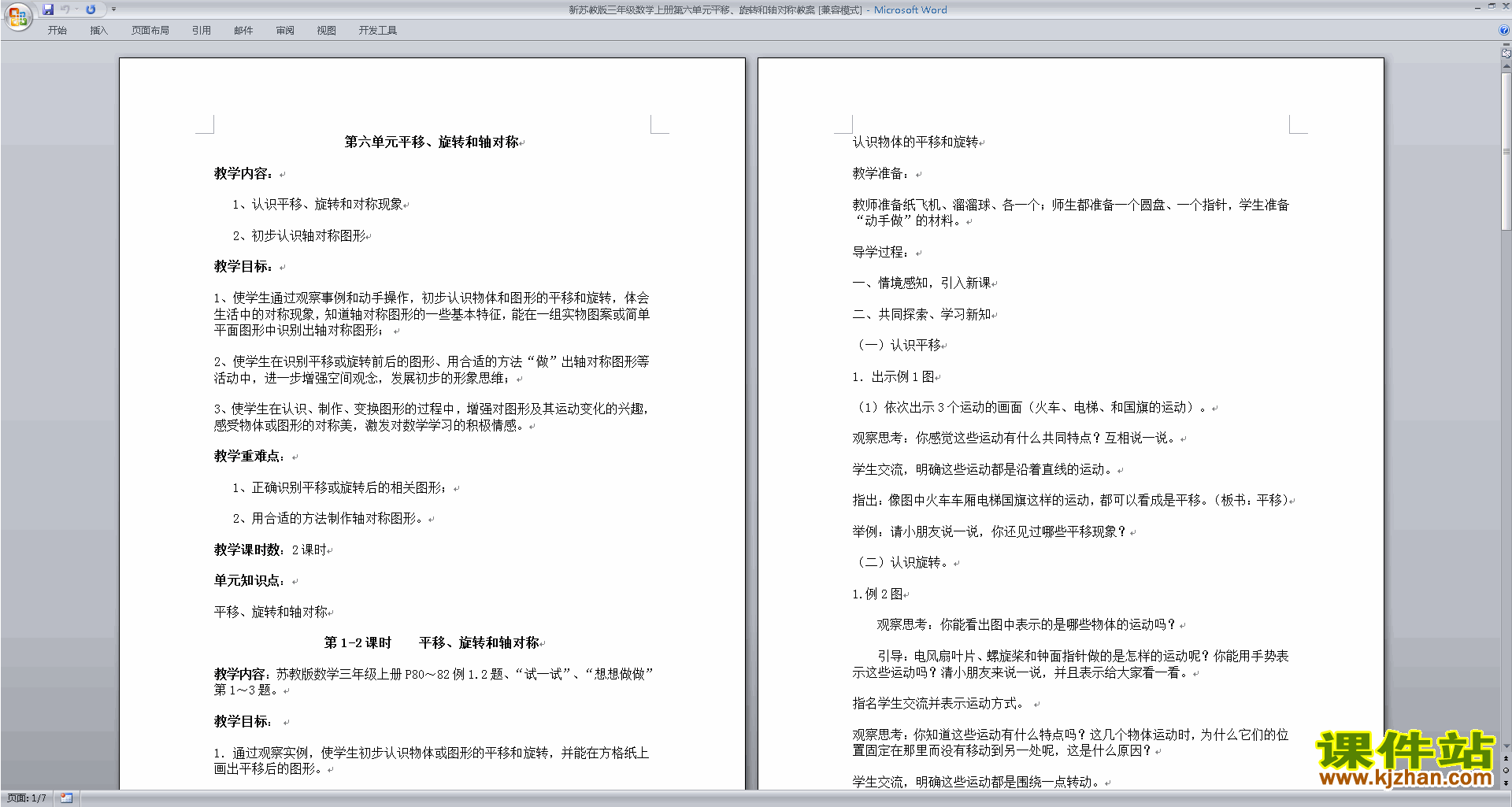This screenshot has height=807, width=1512.
Task: Select the 邮件 ribbon tab
Action: [x=243, y=31]
